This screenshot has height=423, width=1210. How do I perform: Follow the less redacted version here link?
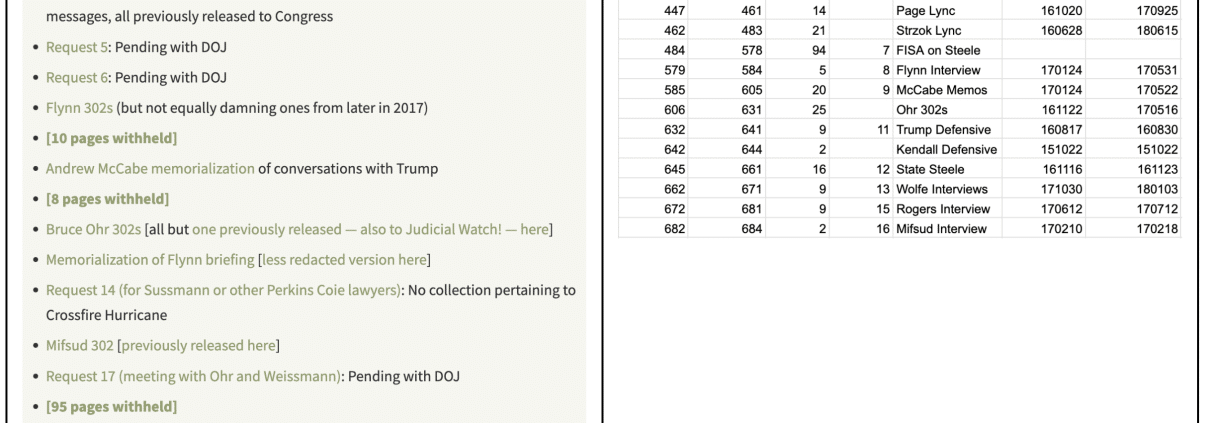pos(344,260)
